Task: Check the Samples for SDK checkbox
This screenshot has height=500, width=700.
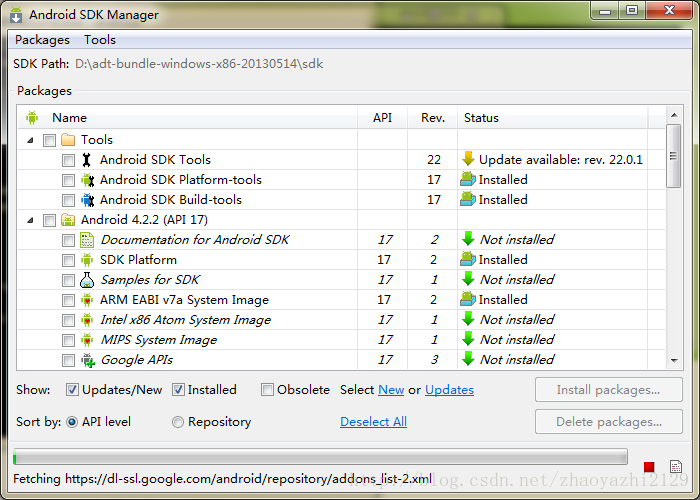Action: [68, 280]
